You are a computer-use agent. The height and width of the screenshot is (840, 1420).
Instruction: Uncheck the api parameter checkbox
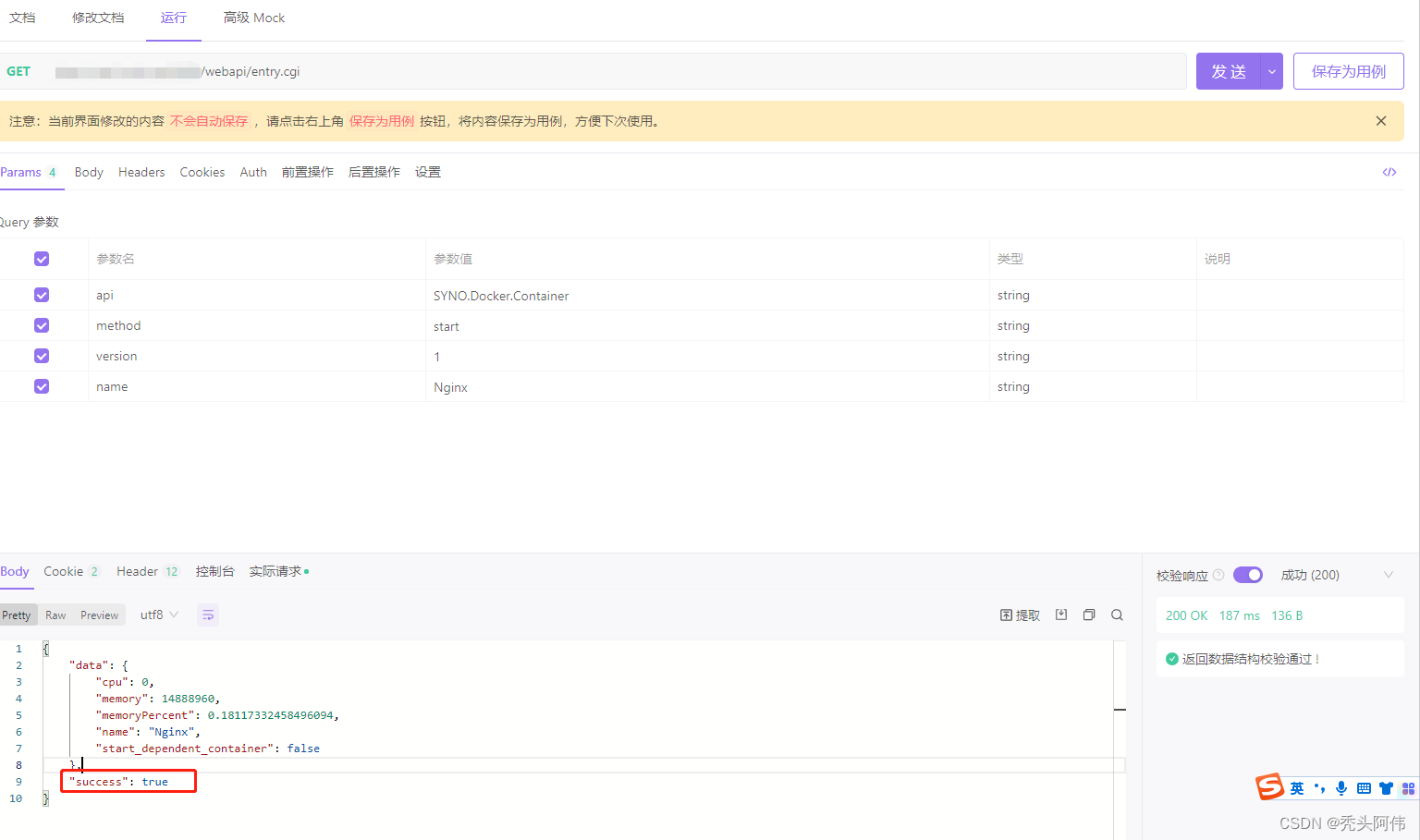tap(42, 295)
